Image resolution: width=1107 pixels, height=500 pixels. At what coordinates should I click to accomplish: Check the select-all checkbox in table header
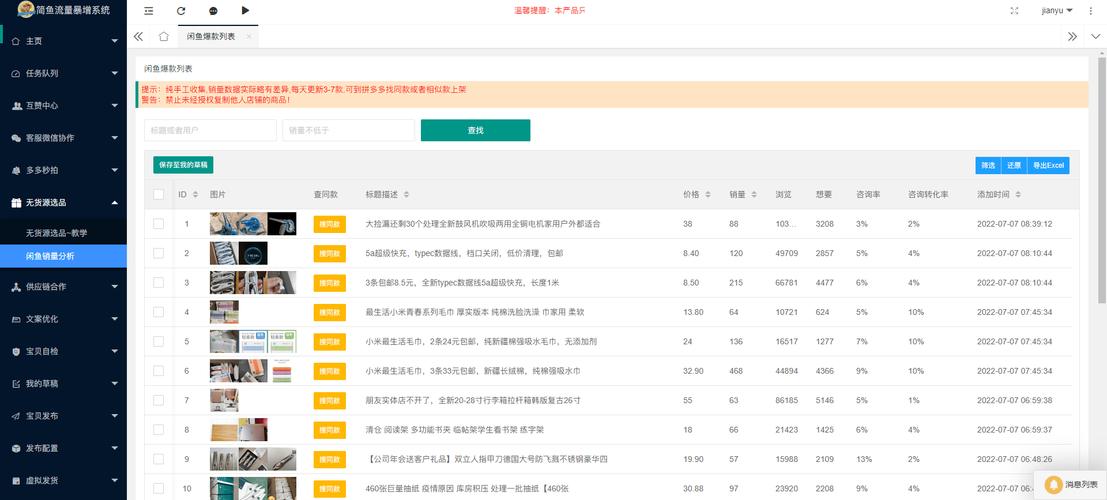click(x=158, y=194)
